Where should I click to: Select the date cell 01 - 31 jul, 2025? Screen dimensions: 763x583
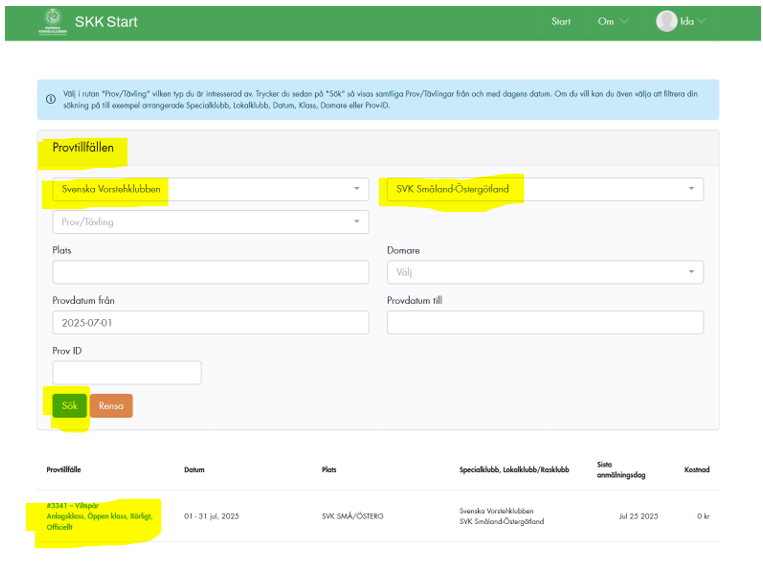(211, 516)
